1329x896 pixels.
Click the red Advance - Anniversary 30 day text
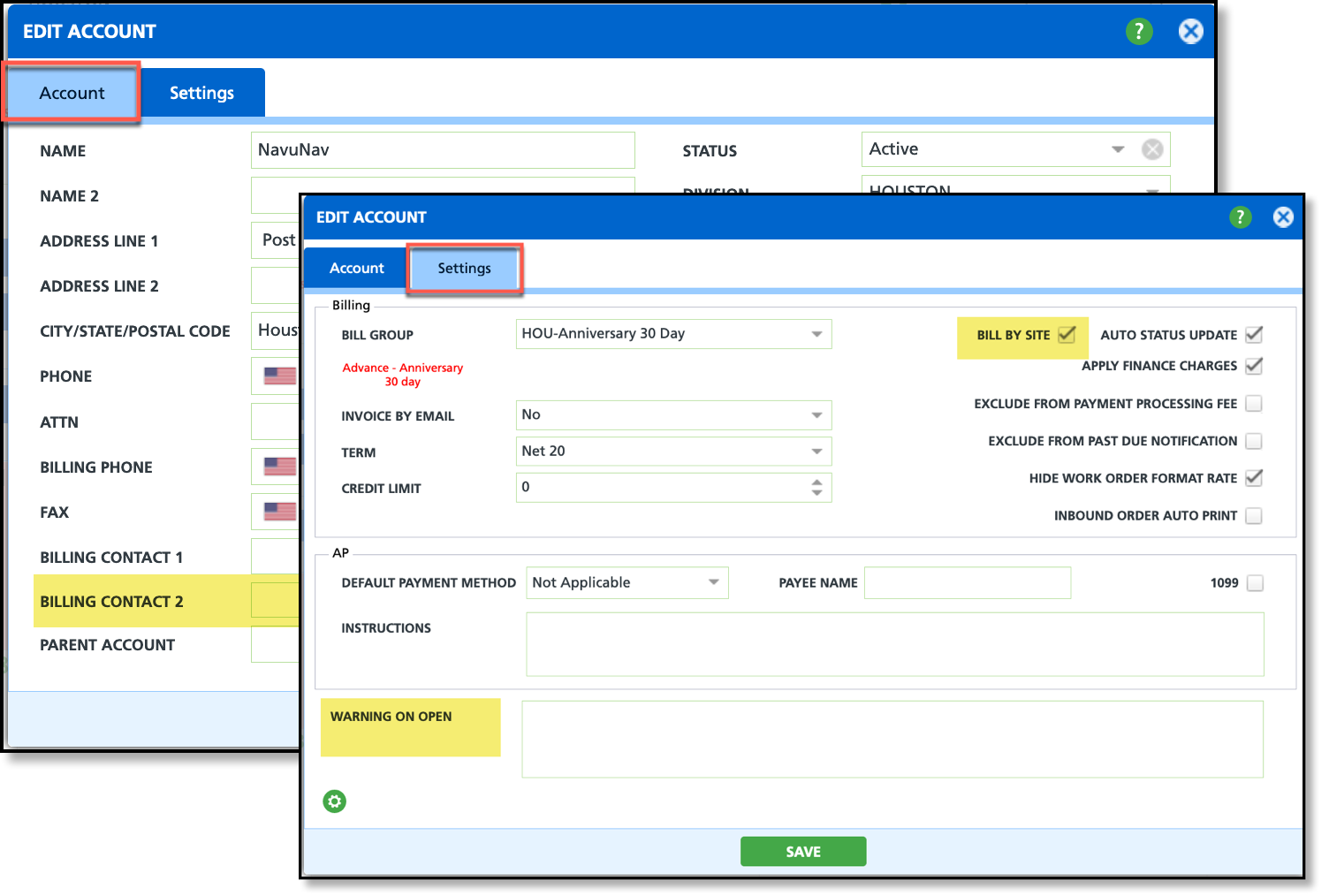pos(403,375)
